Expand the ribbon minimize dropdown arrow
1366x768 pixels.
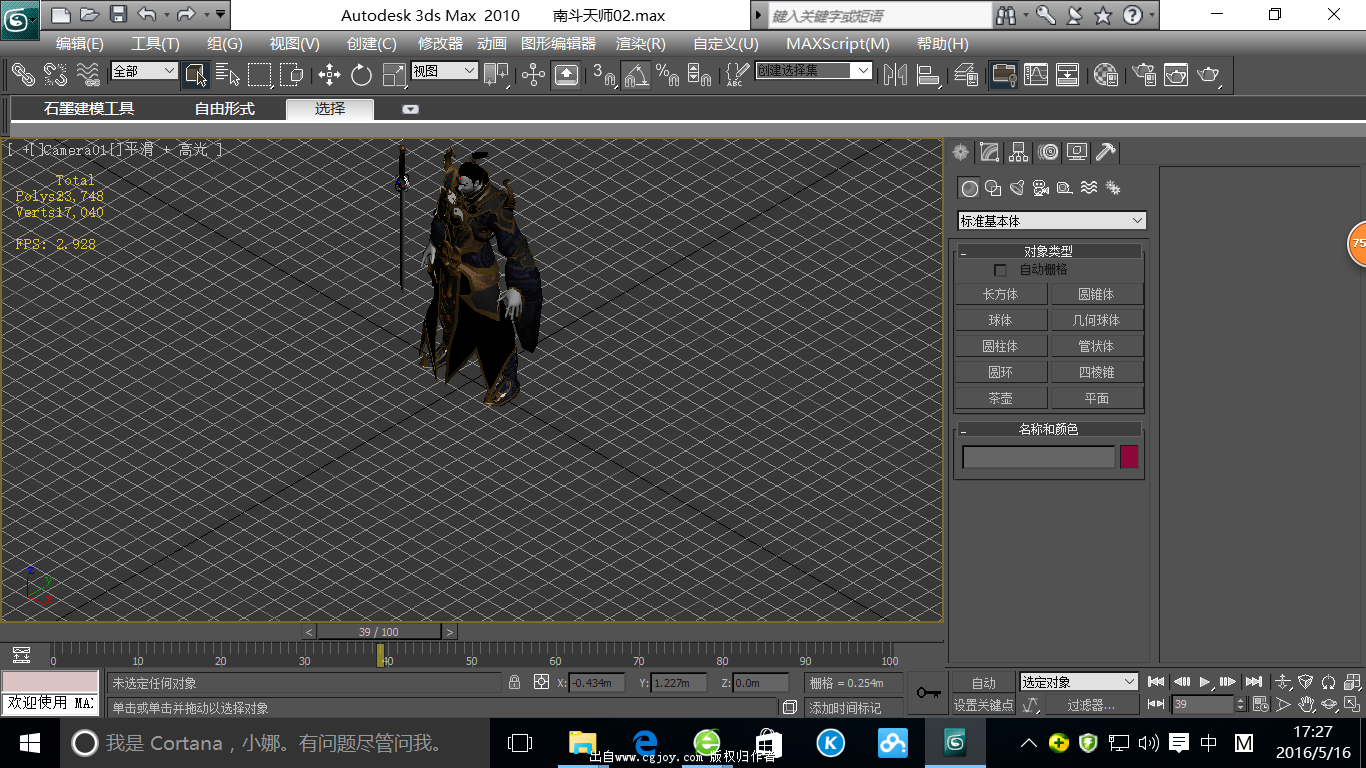coord(411,109)
